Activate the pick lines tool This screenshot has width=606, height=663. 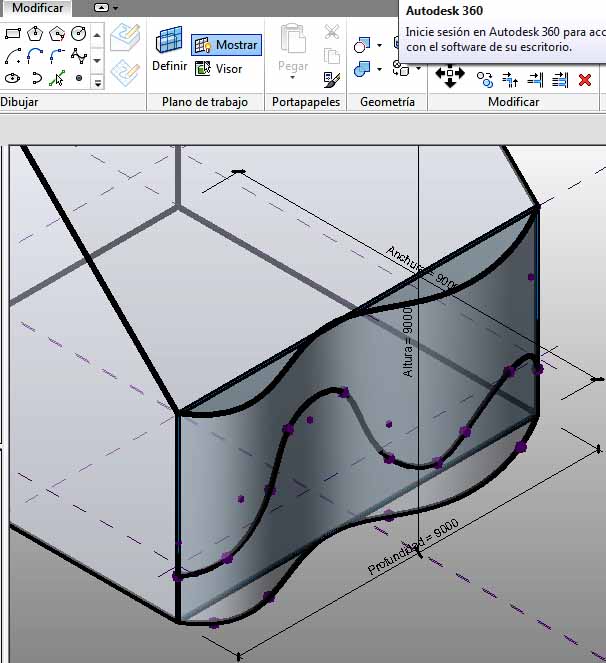click(x=57, y=78)
